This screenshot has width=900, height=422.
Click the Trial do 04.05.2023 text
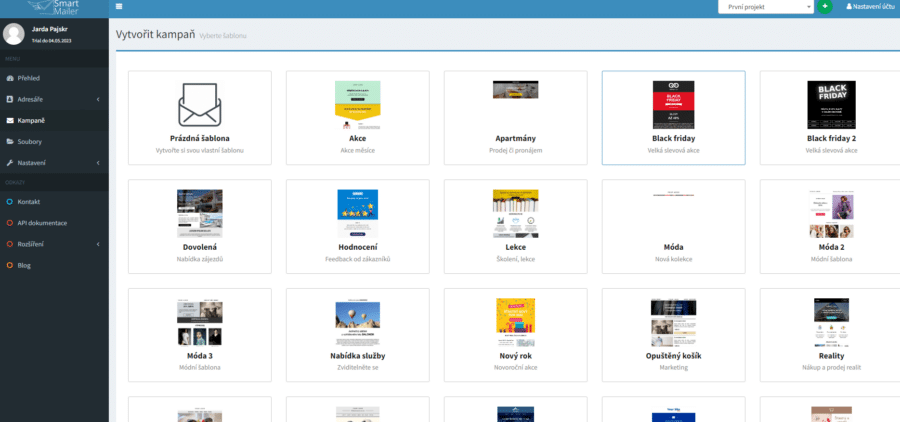pos(52,41)
